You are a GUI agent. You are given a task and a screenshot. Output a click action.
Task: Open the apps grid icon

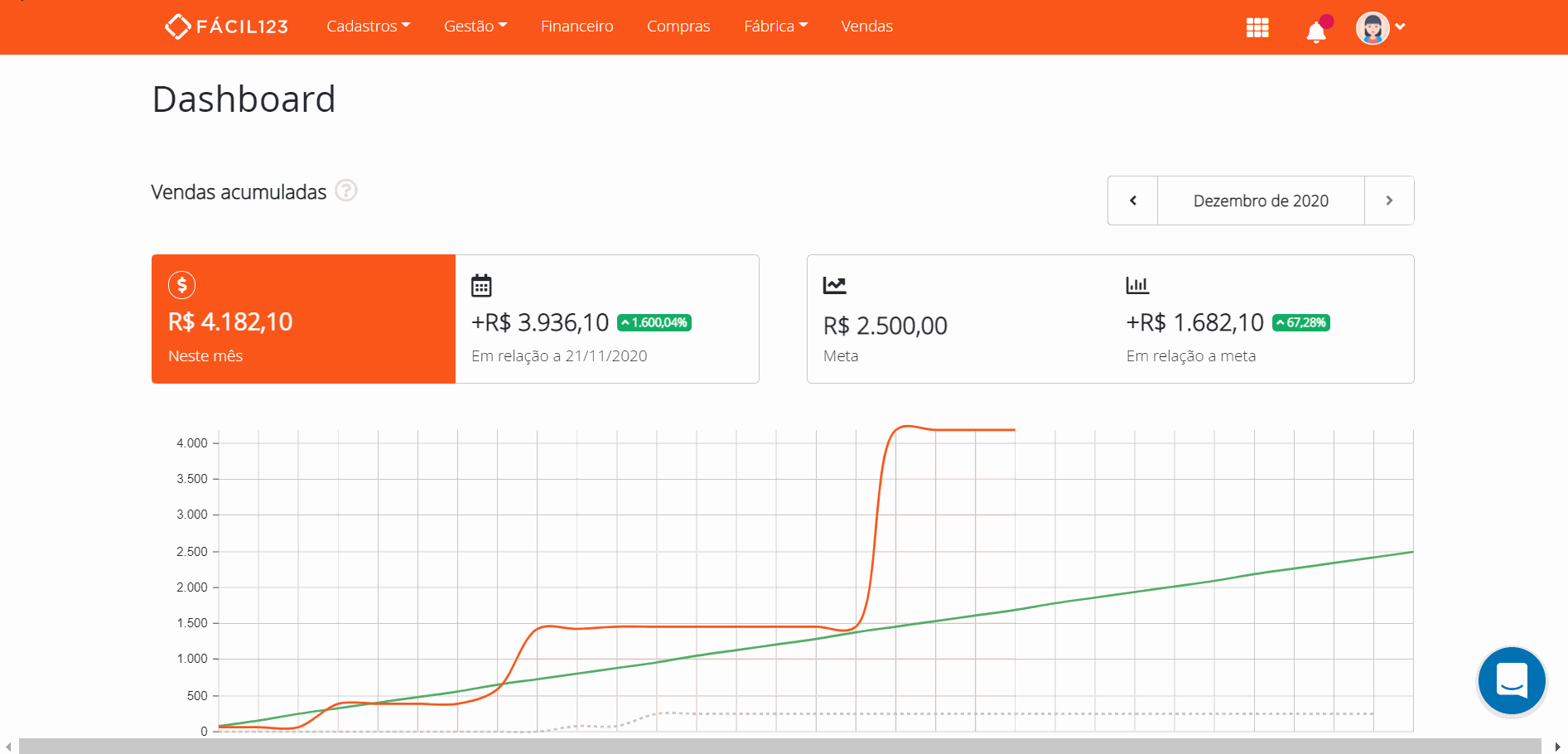pos(1257,27)
